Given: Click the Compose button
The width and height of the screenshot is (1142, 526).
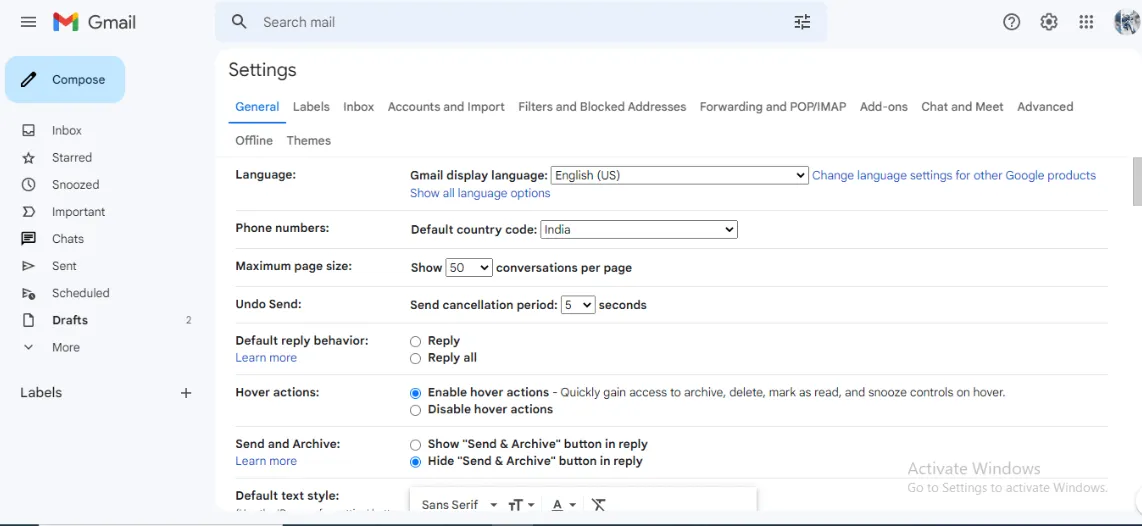Looking at the screenshot, I should (x=65, y=80).
